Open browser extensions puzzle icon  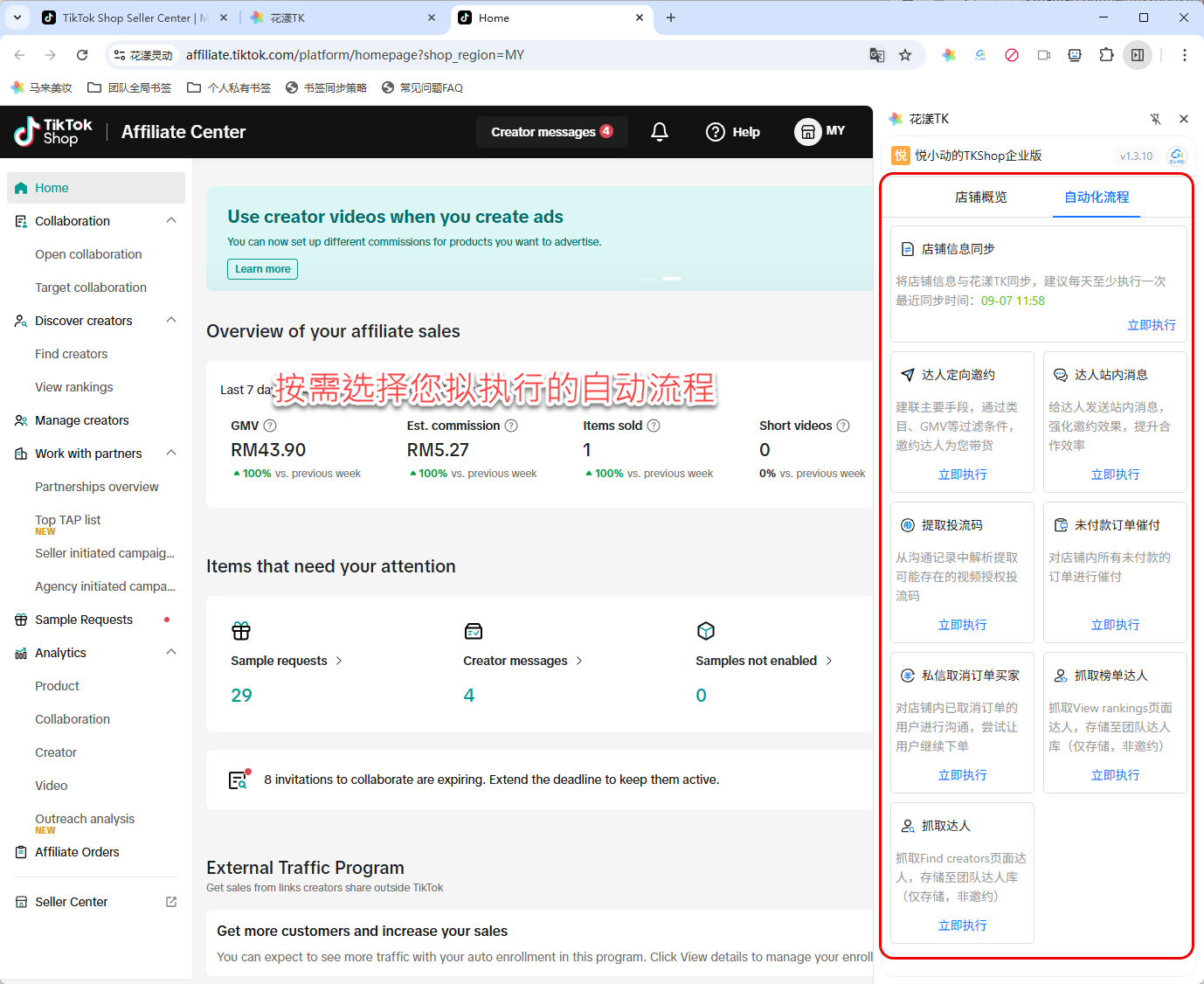1106,55
